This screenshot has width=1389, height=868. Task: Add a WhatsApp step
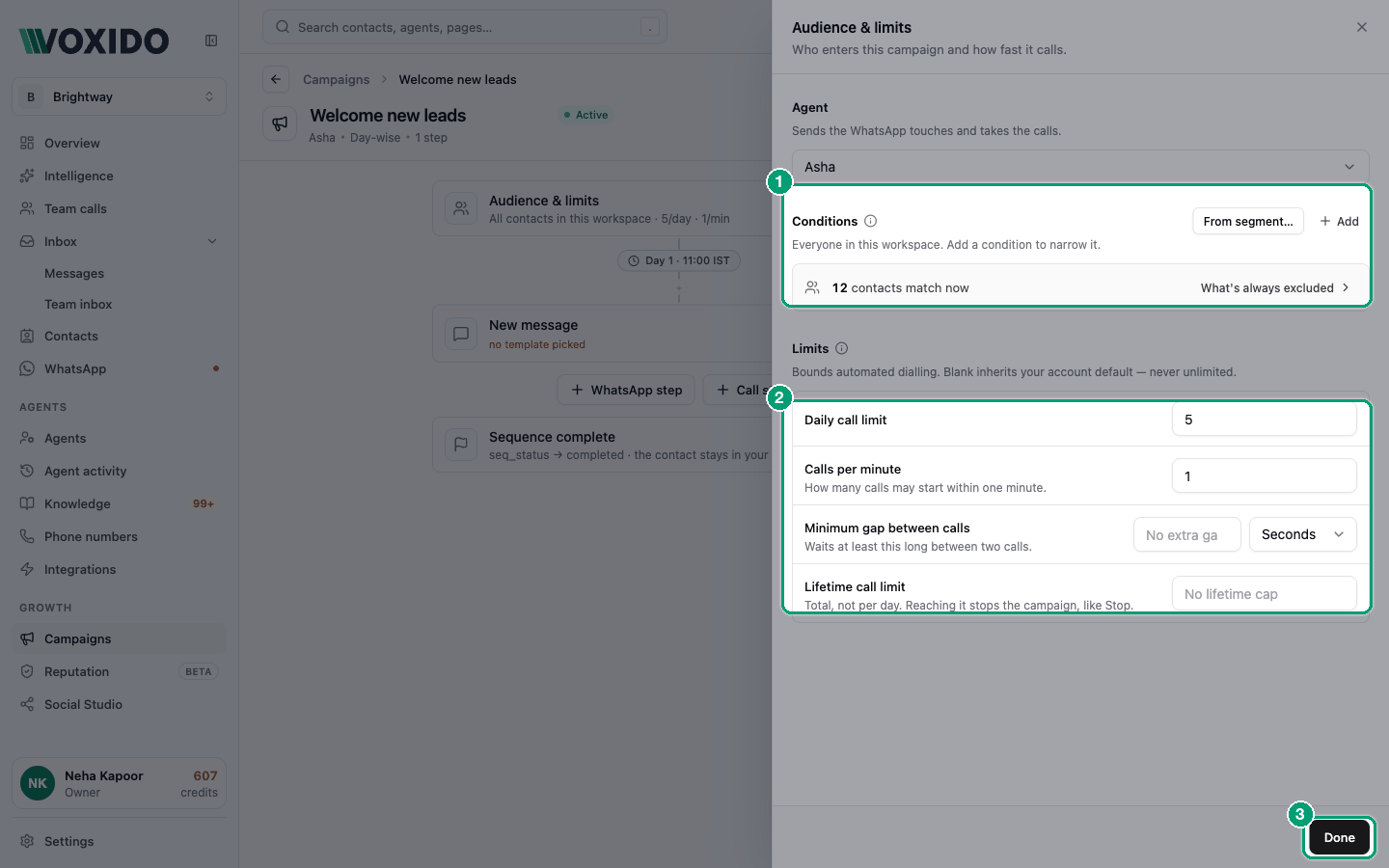[626, 390]
